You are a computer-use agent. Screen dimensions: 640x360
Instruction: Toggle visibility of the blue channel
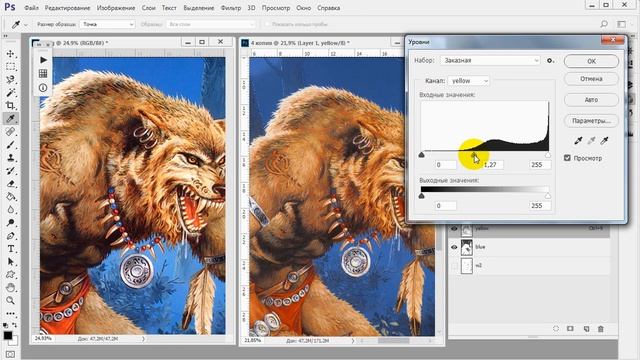coord(454,247)
